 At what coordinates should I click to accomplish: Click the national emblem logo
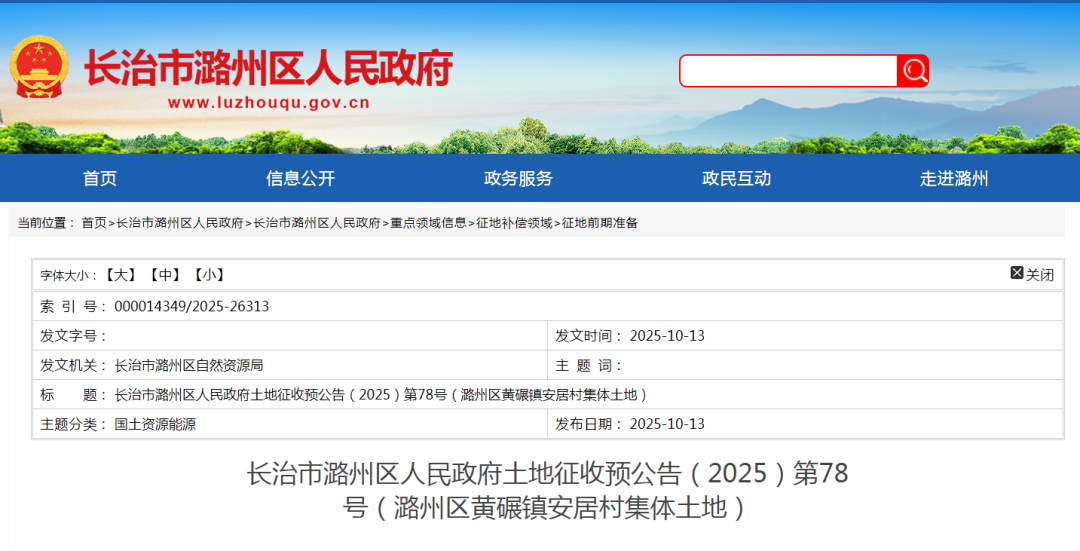pyautogui.click(x=39, y=67)
